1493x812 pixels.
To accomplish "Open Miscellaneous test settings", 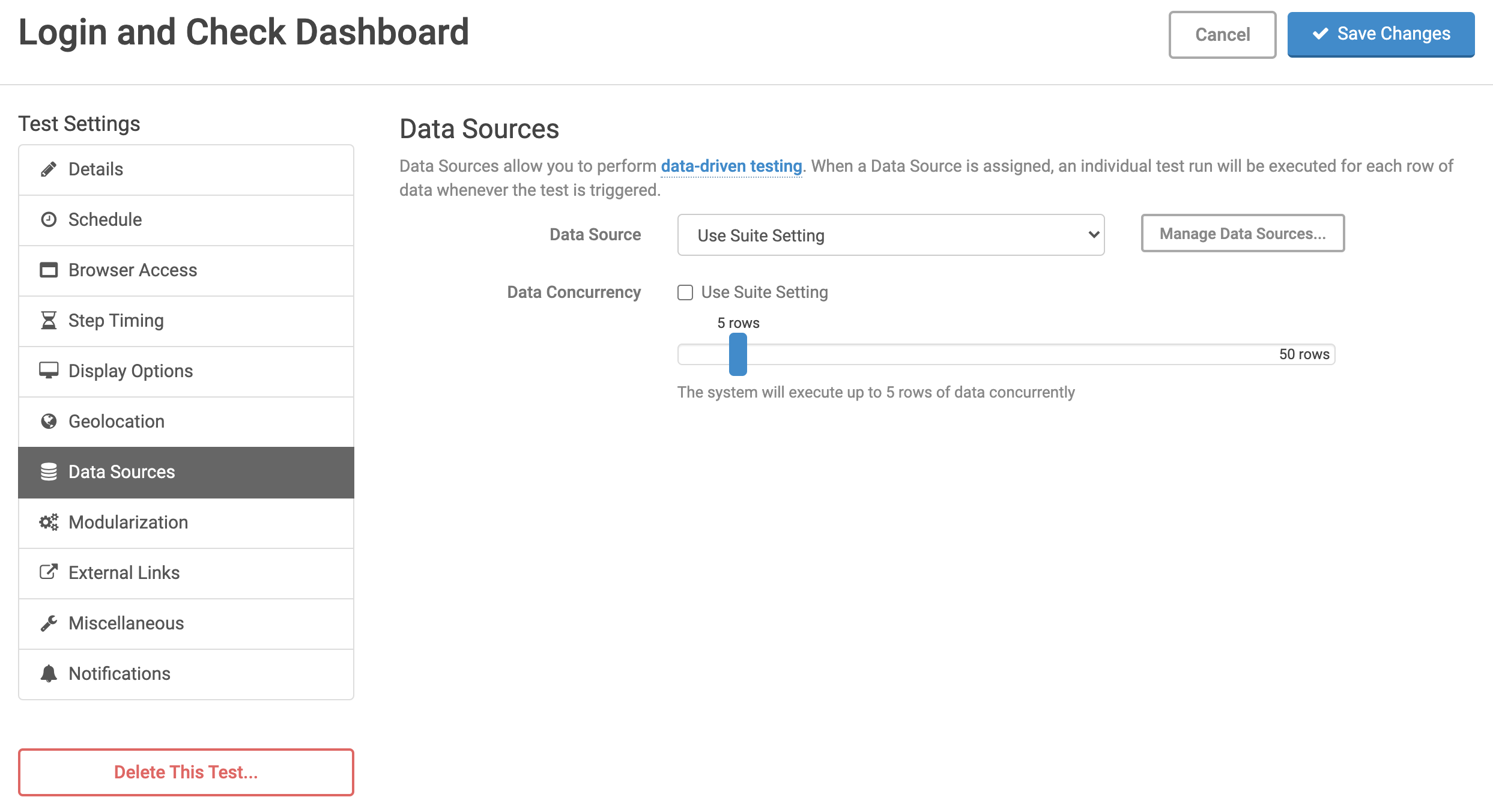I will click(126, 623).
